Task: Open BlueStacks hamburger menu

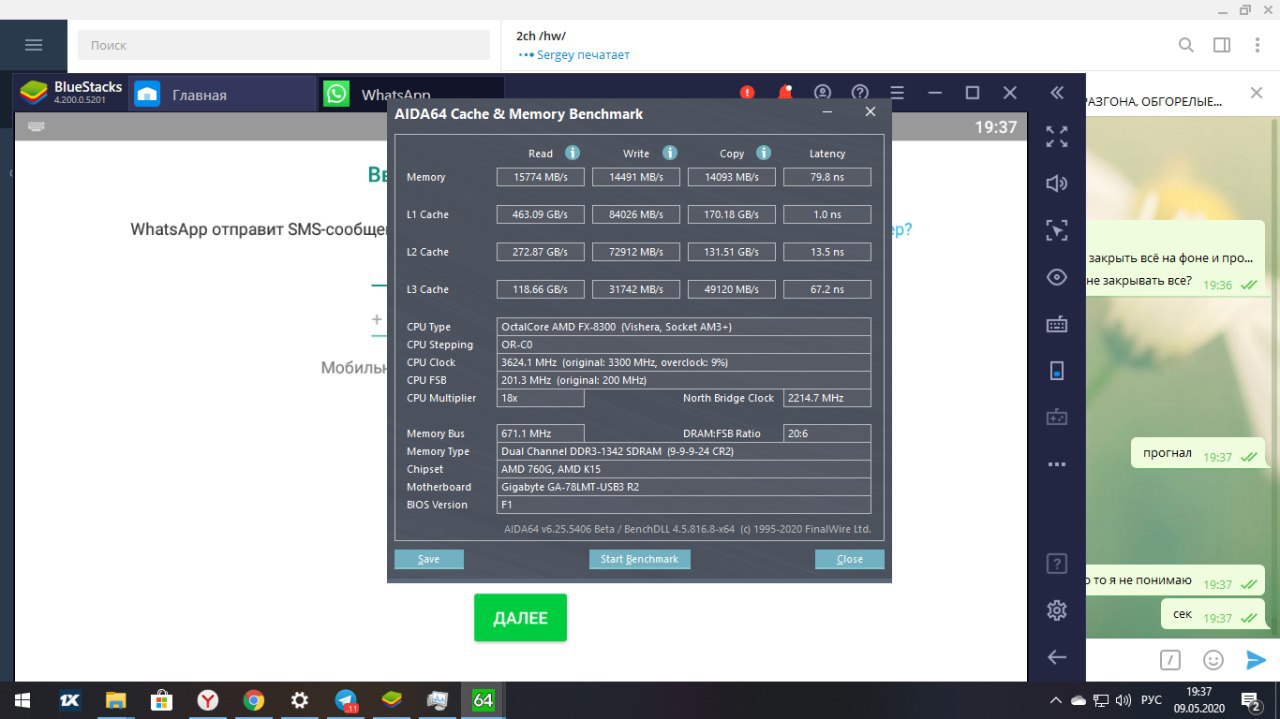Action: [x=897, y=93]
